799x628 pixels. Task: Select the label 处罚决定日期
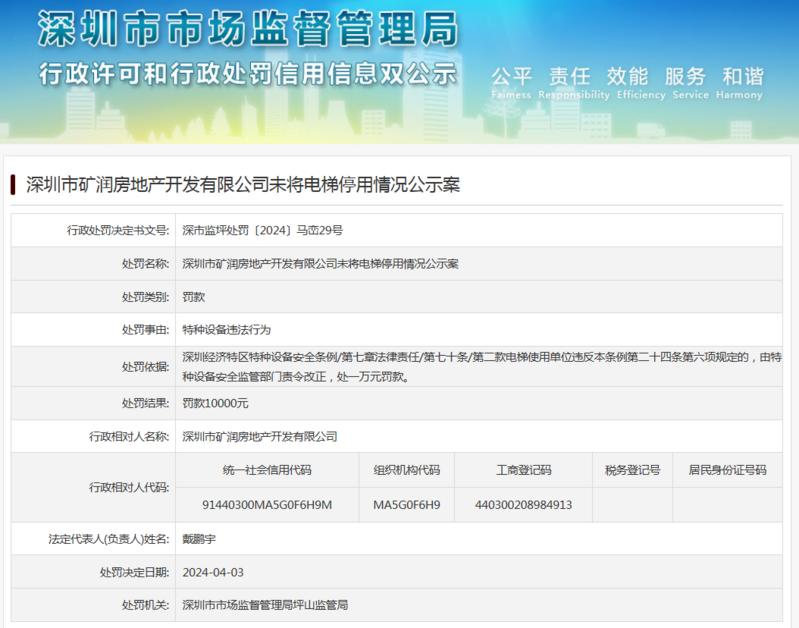pos(135,572)
